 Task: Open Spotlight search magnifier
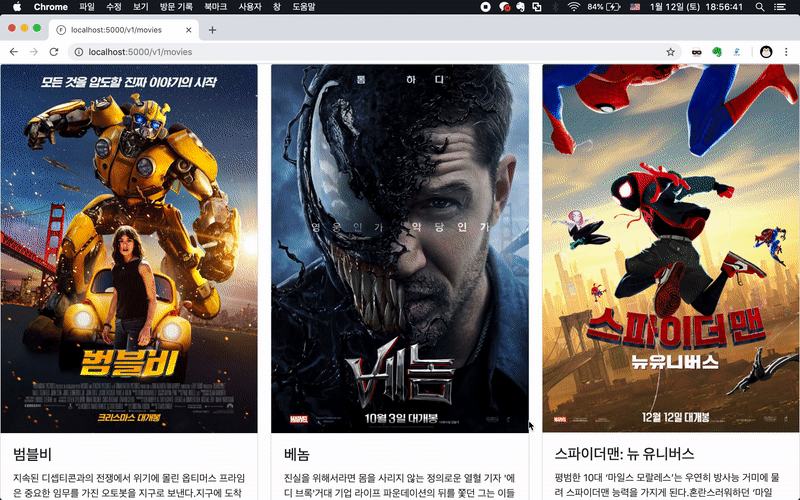pyautogui.click(x=760, y=7)
